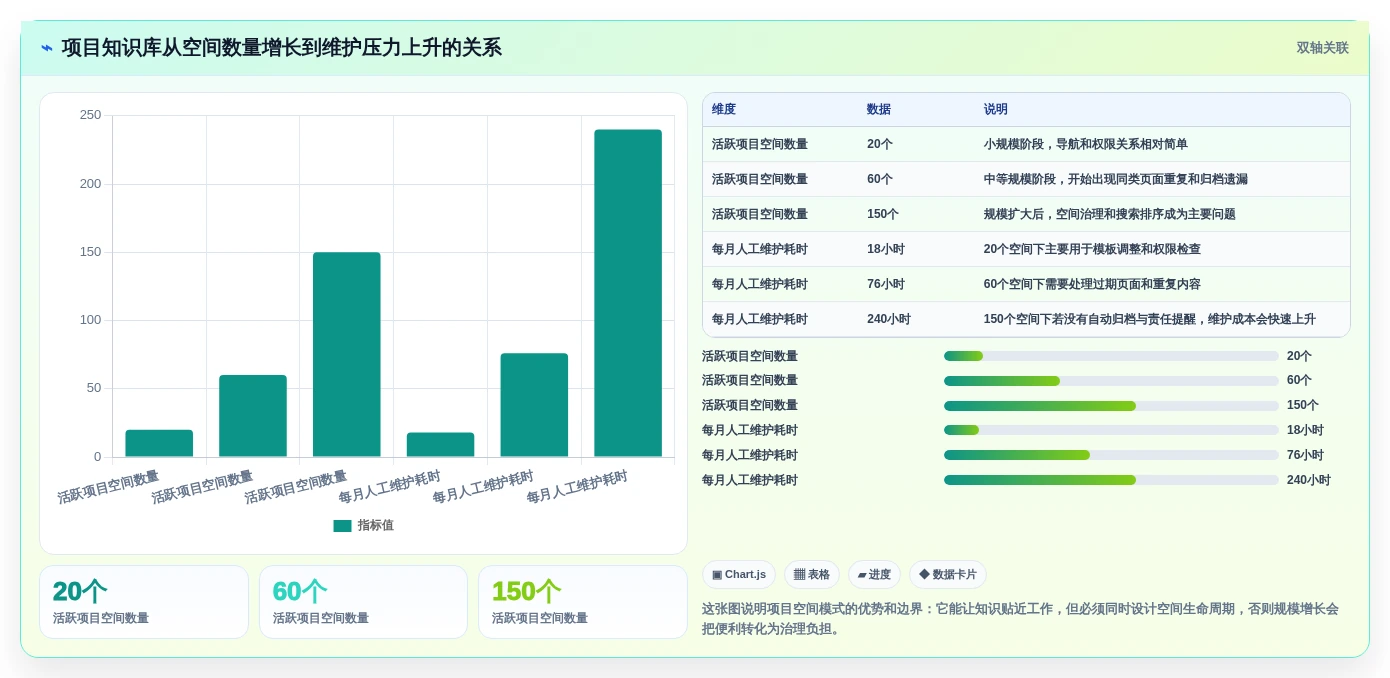
Task: Click the description starting 中等规模阶段
Action: point(1116,179)
